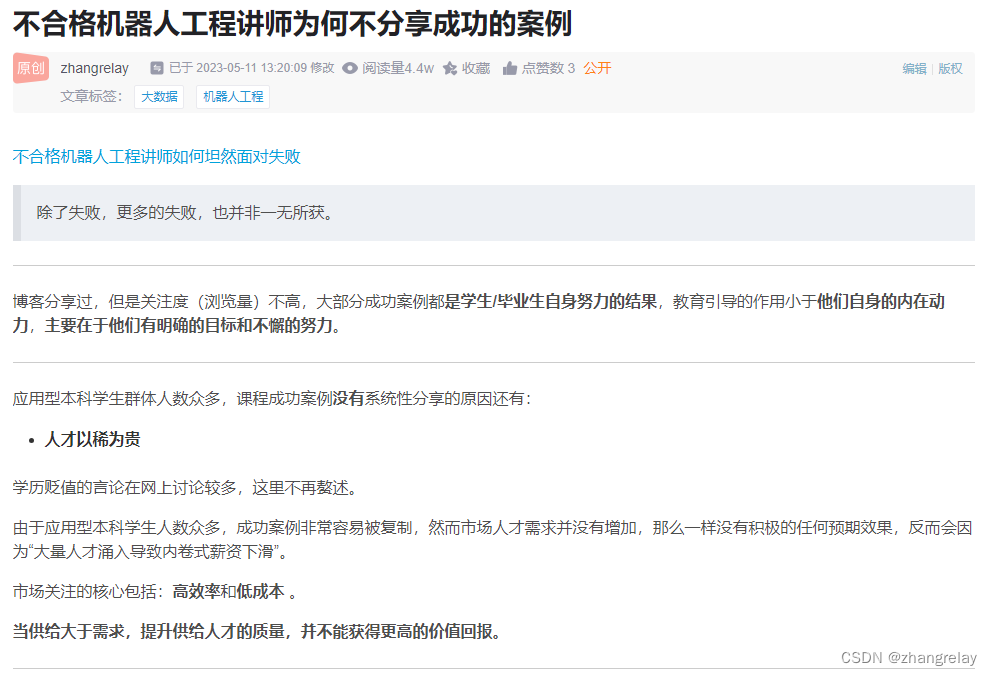Click the thumbs-up 点赞 icon
The width and height of the screenshot is (992, 676).
[x=510, y=68]
